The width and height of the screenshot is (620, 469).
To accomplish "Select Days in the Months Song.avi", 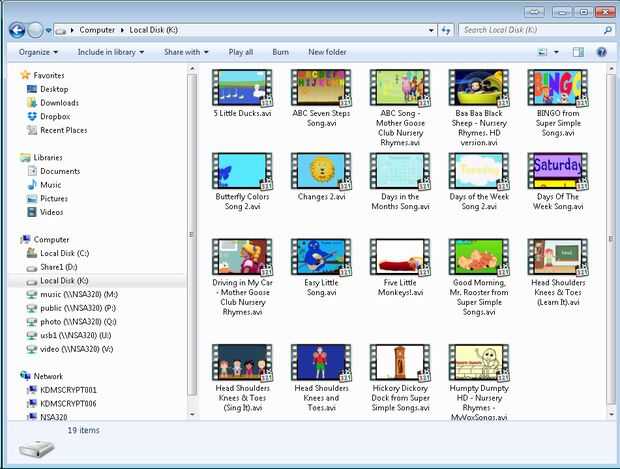I will [x=400, y=182].
